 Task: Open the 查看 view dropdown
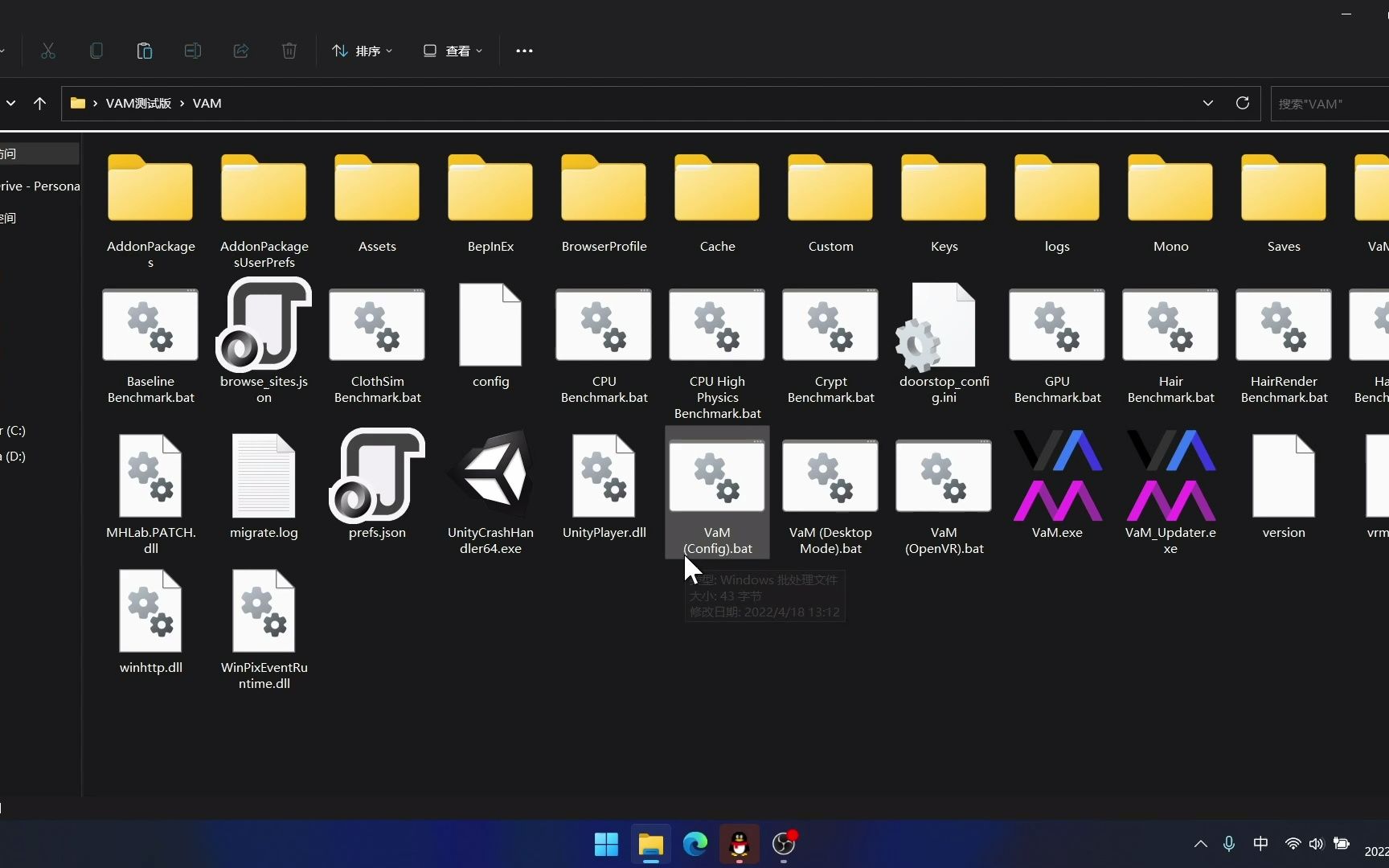pos(453,51)
